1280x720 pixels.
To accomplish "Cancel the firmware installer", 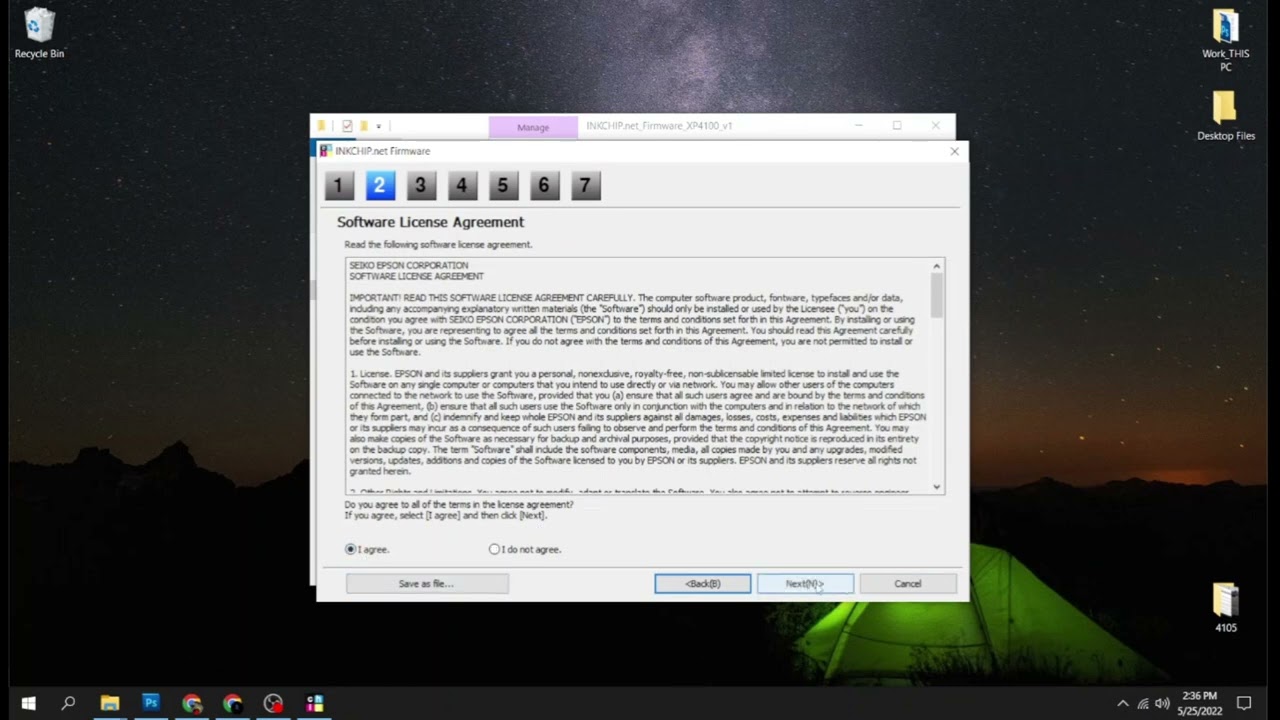I will [x=908, y=583].
